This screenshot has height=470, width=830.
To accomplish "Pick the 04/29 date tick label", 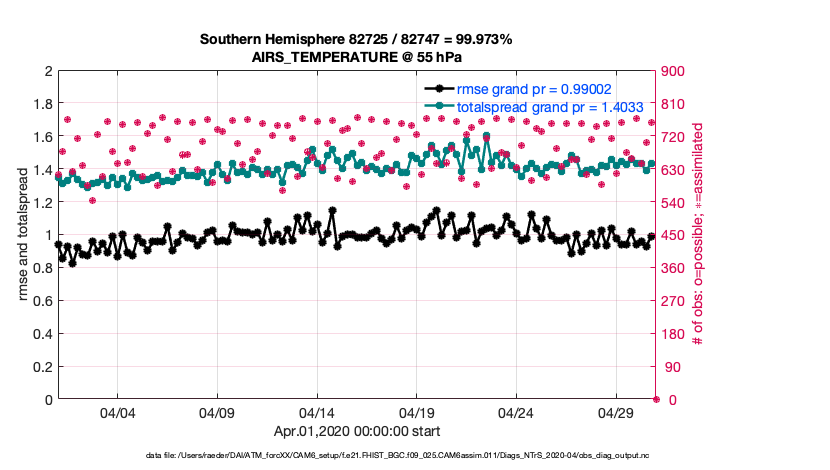I will coord(615,413).
